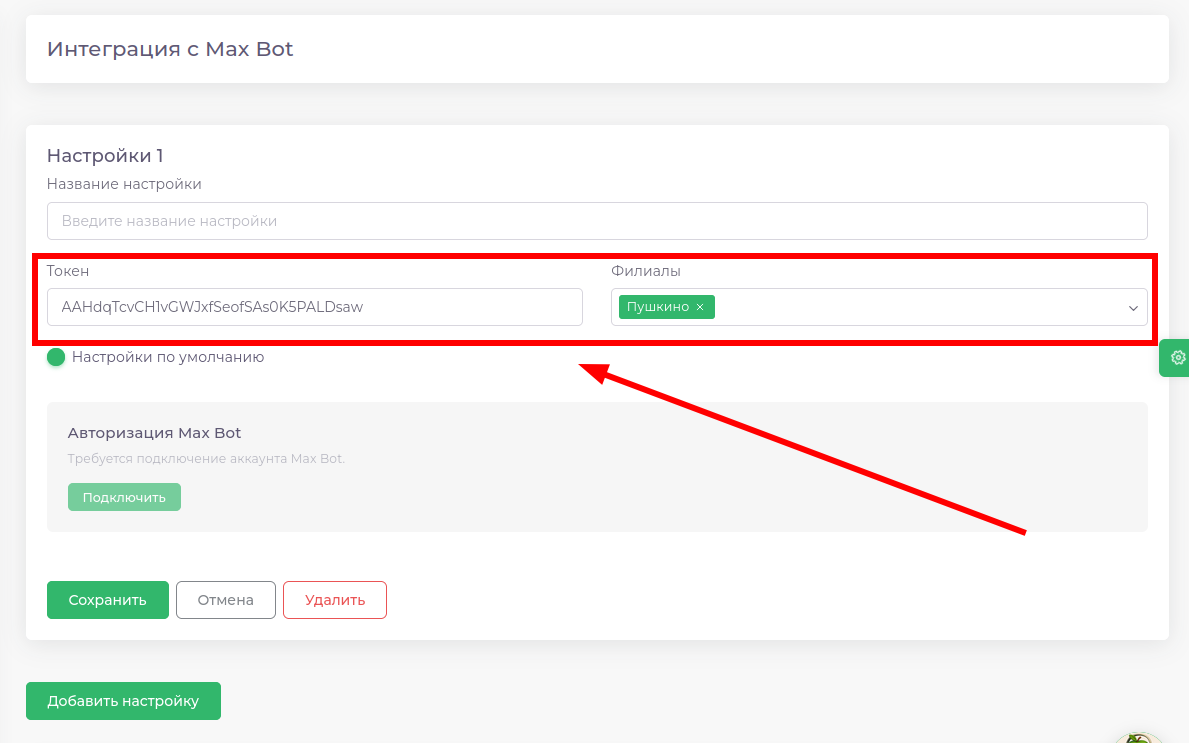
Task: Click the Интеграция с Max Bot title
Action: click(x=170, y=49)
